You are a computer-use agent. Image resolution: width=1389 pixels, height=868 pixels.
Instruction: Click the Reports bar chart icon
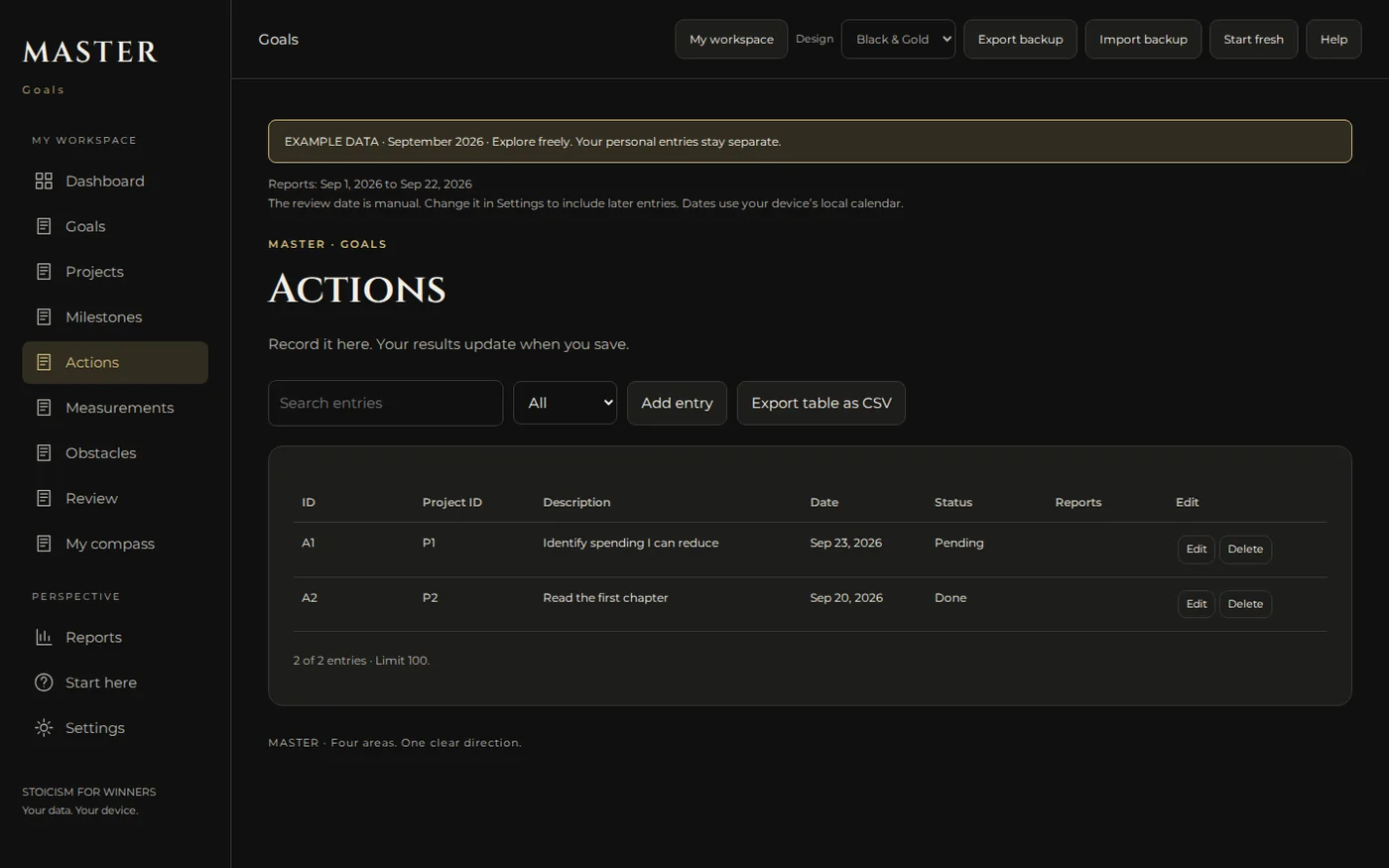[x=44, y=637]
